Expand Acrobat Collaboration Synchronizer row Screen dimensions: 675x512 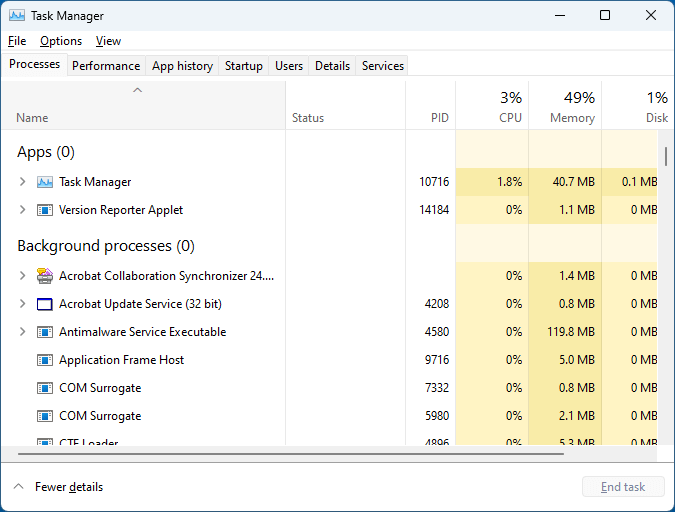tap(22, 276)
